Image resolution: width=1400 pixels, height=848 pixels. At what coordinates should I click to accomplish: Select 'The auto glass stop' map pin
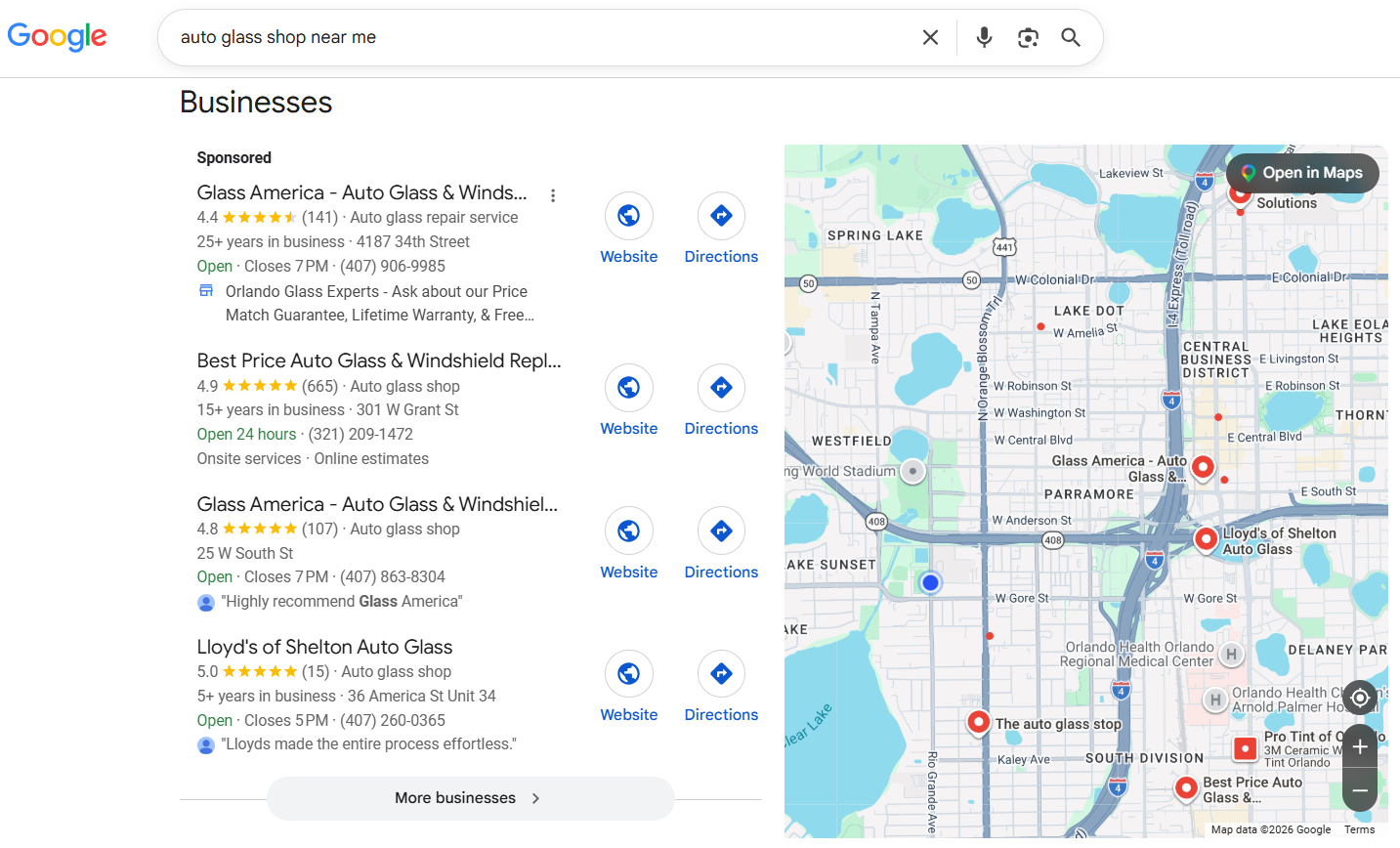978,722
